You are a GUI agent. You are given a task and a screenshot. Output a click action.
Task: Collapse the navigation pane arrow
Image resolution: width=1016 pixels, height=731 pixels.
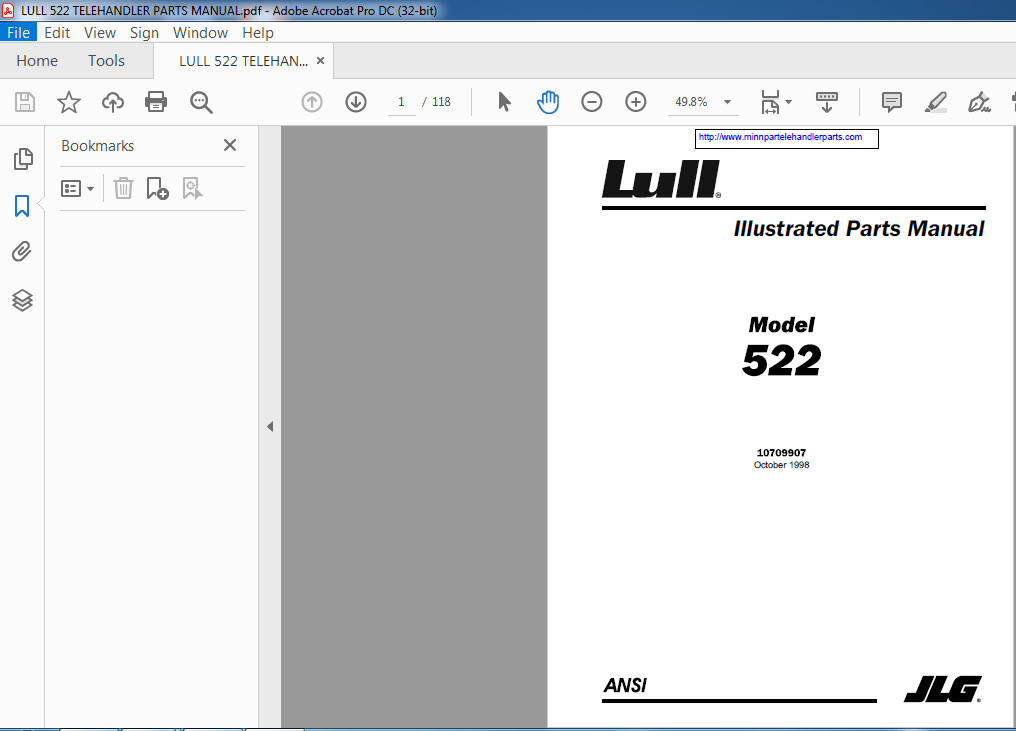pyautogui.click(x=270, y=426)
